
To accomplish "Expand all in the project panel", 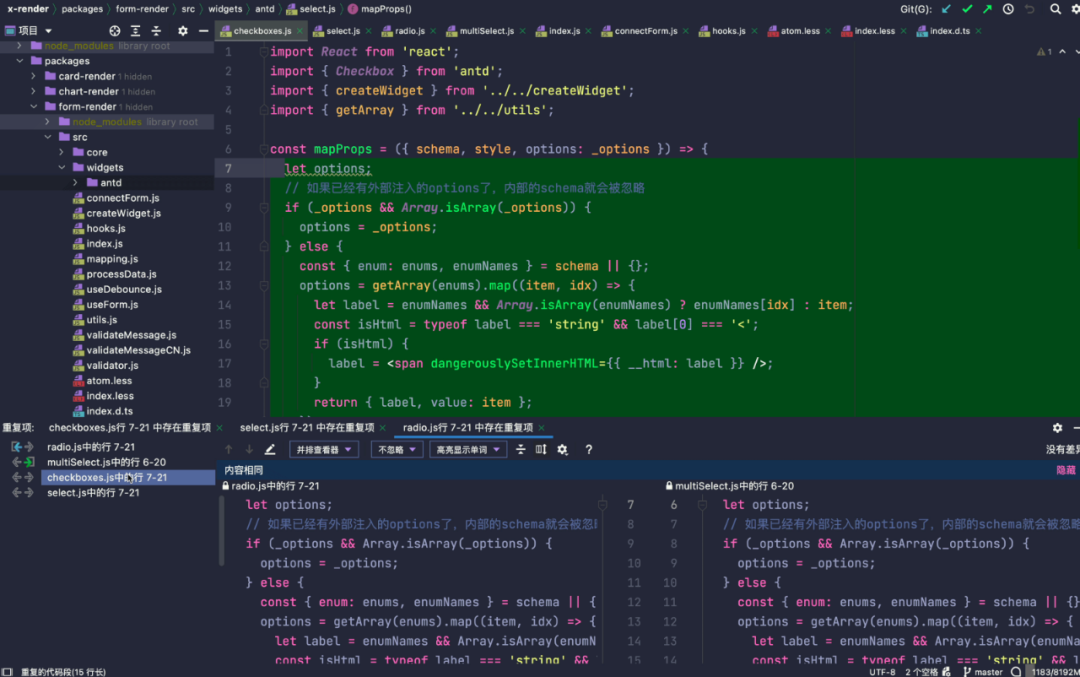I will tap(135, 30).
